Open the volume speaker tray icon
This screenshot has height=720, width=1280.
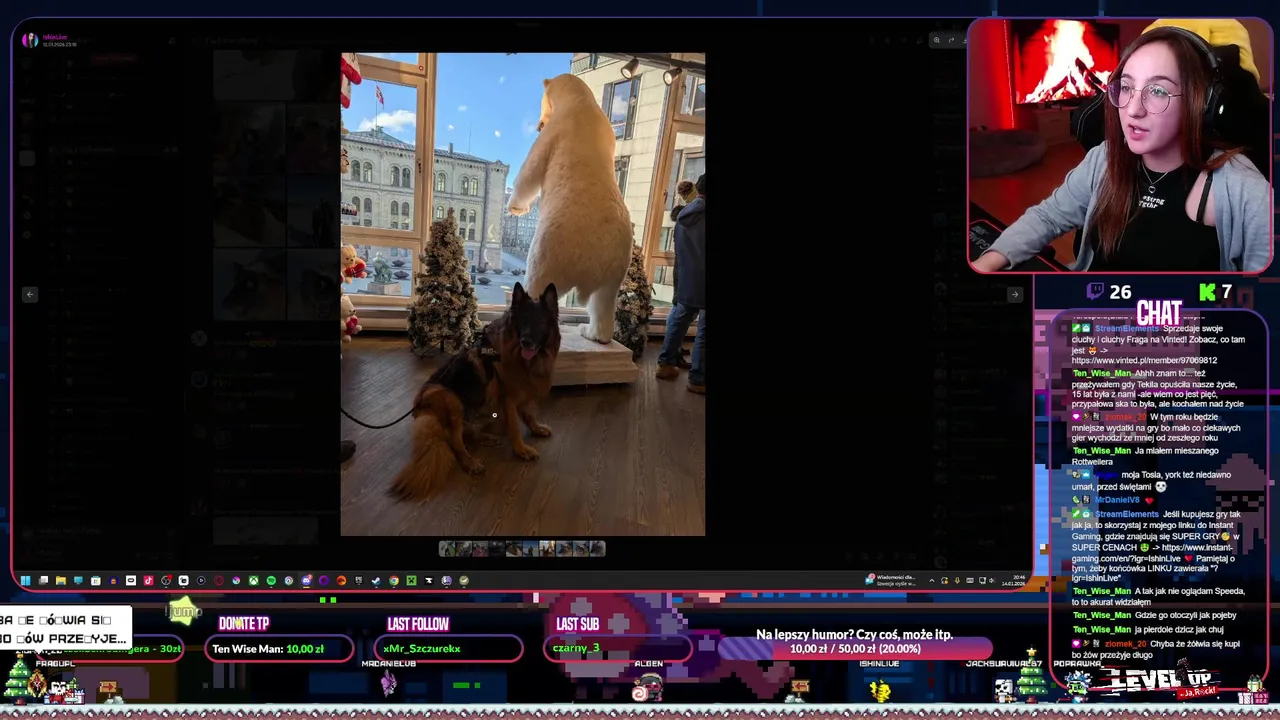(x=991, y=580)
